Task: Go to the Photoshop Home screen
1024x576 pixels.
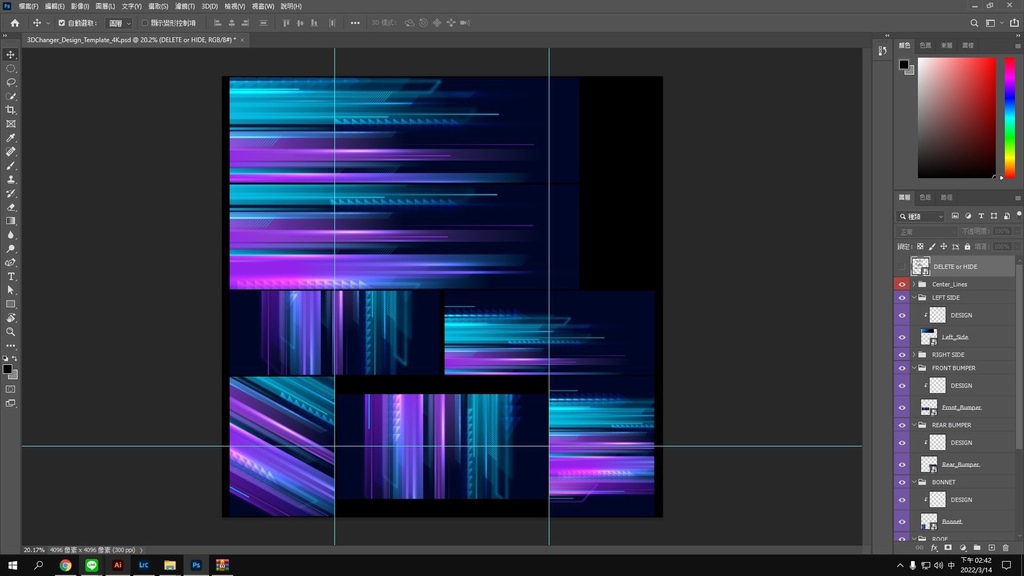Action: pos(14,23)
